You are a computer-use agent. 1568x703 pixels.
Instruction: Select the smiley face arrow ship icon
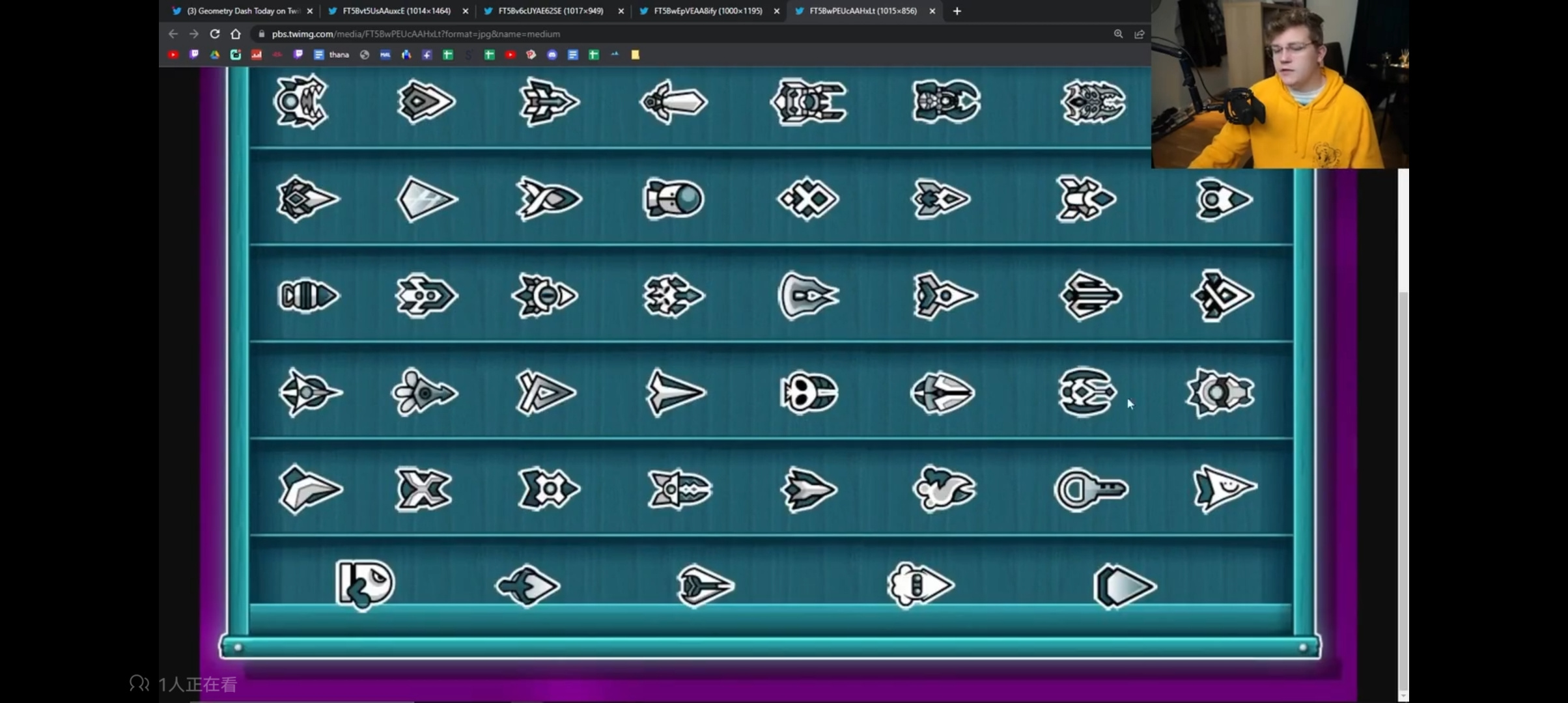[1224, 488]
